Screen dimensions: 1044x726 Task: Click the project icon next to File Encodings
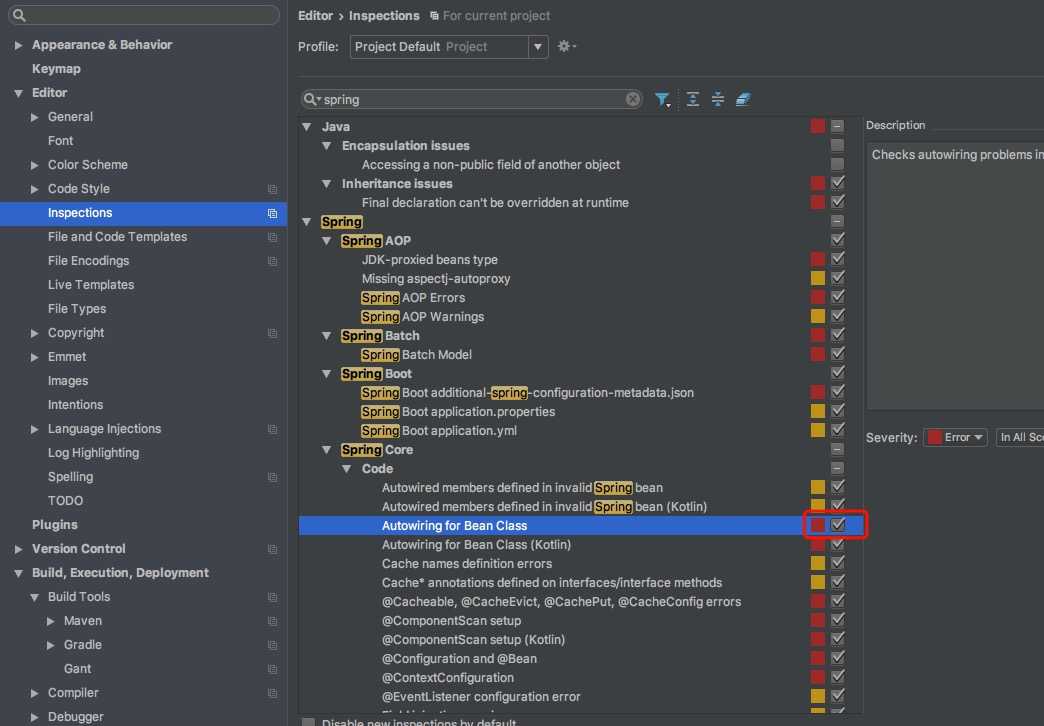[272, 261]
